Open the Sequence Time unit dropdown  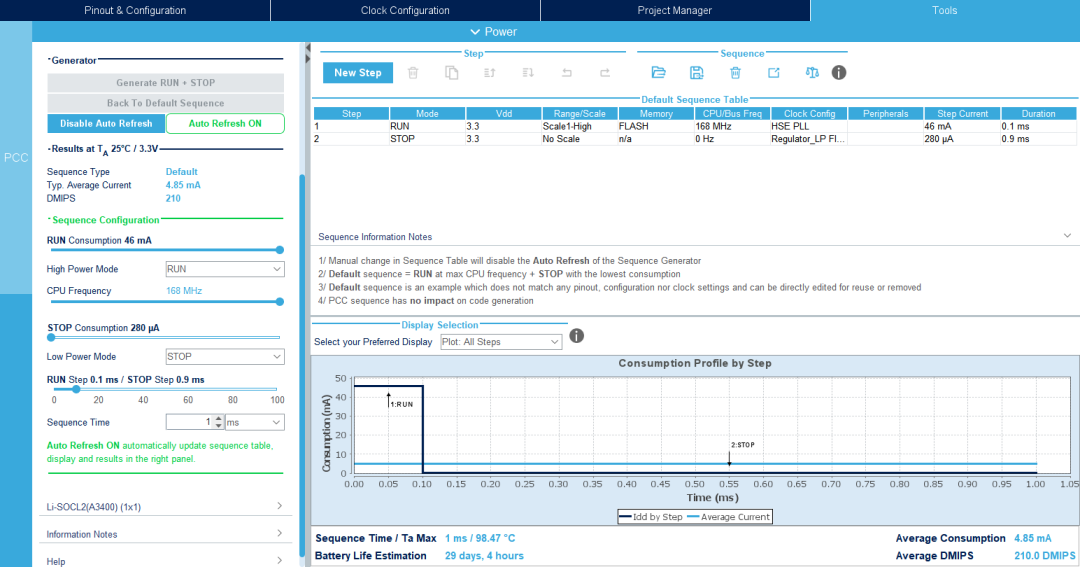pos(255,422)
